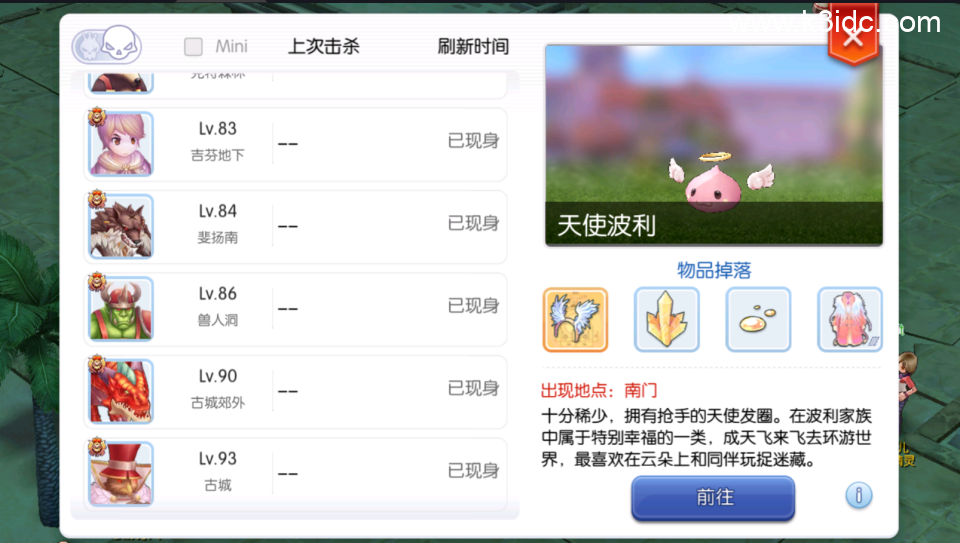
Task: Toggle the skull MVP/Mini boss switch
Action: [107, 45]
